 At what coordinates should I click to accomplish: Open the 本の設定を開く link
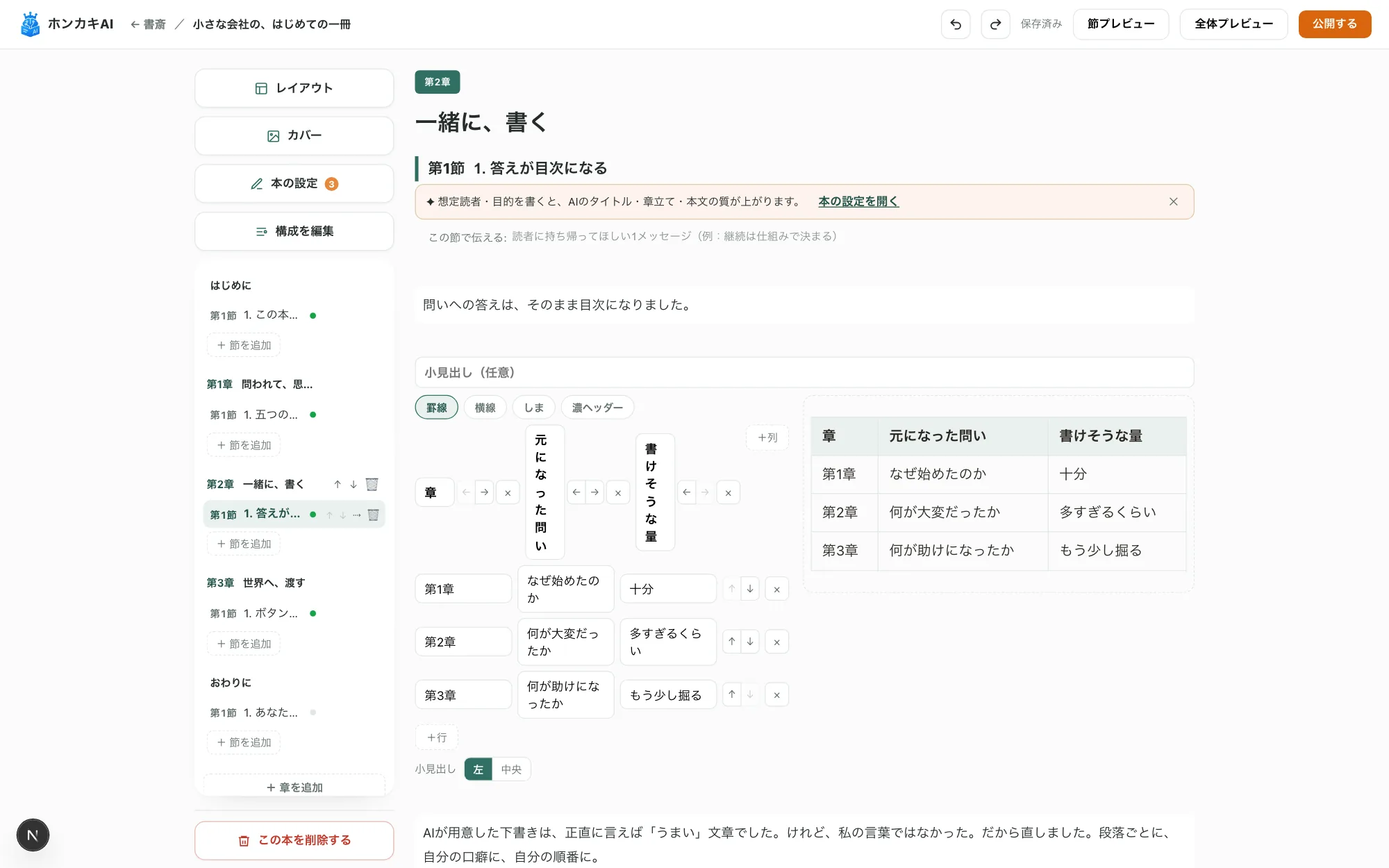858,201
